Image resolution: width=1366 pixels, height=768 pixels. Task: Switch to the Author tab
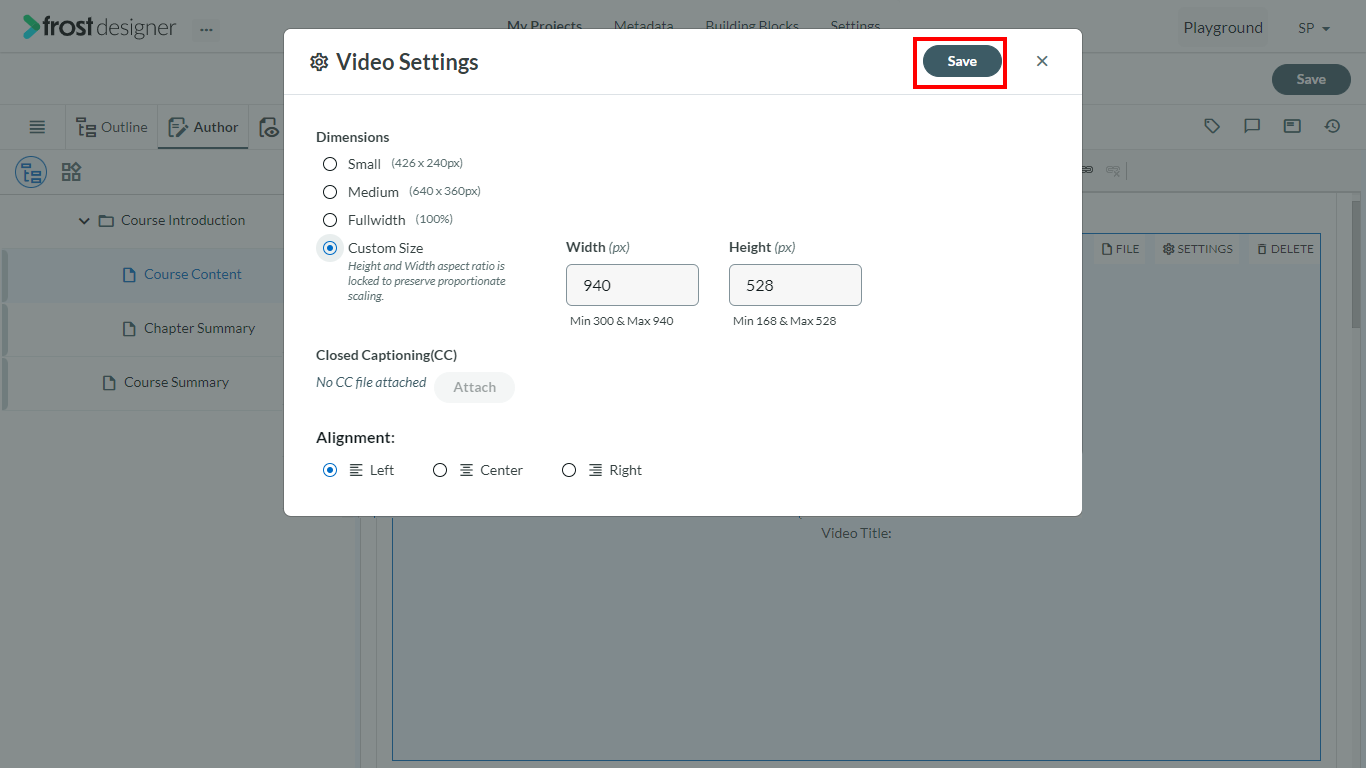203,127
